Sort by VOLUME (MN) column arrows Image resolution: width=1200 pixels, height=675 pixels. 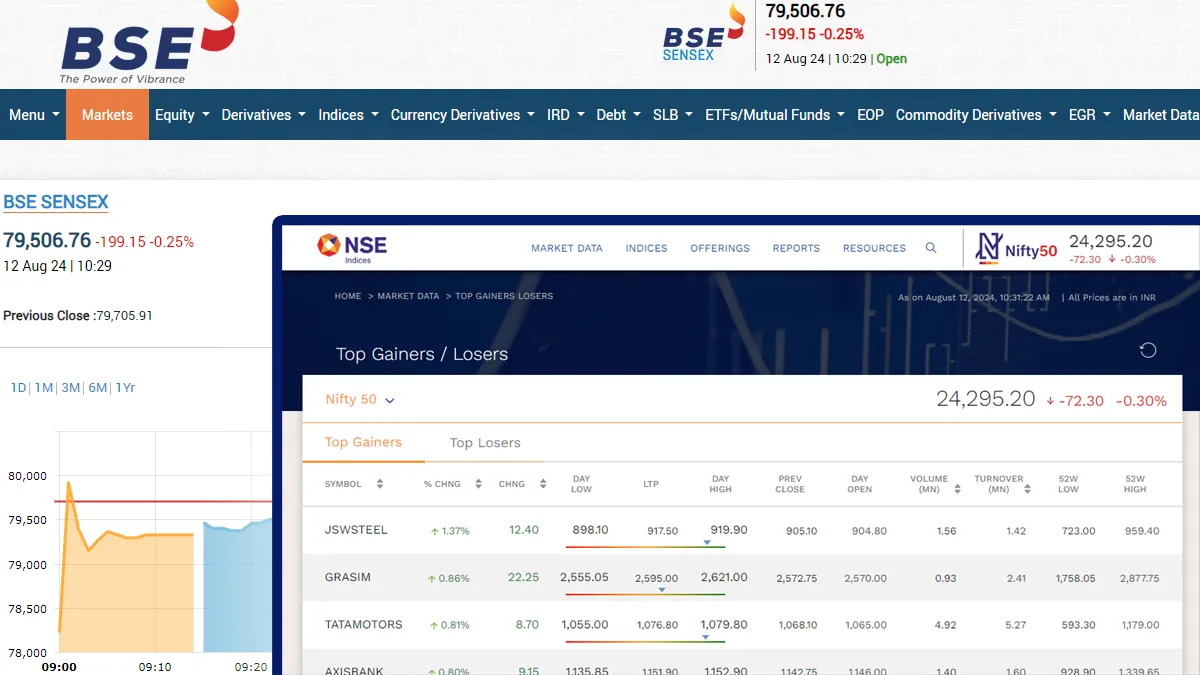pos(958,489)
